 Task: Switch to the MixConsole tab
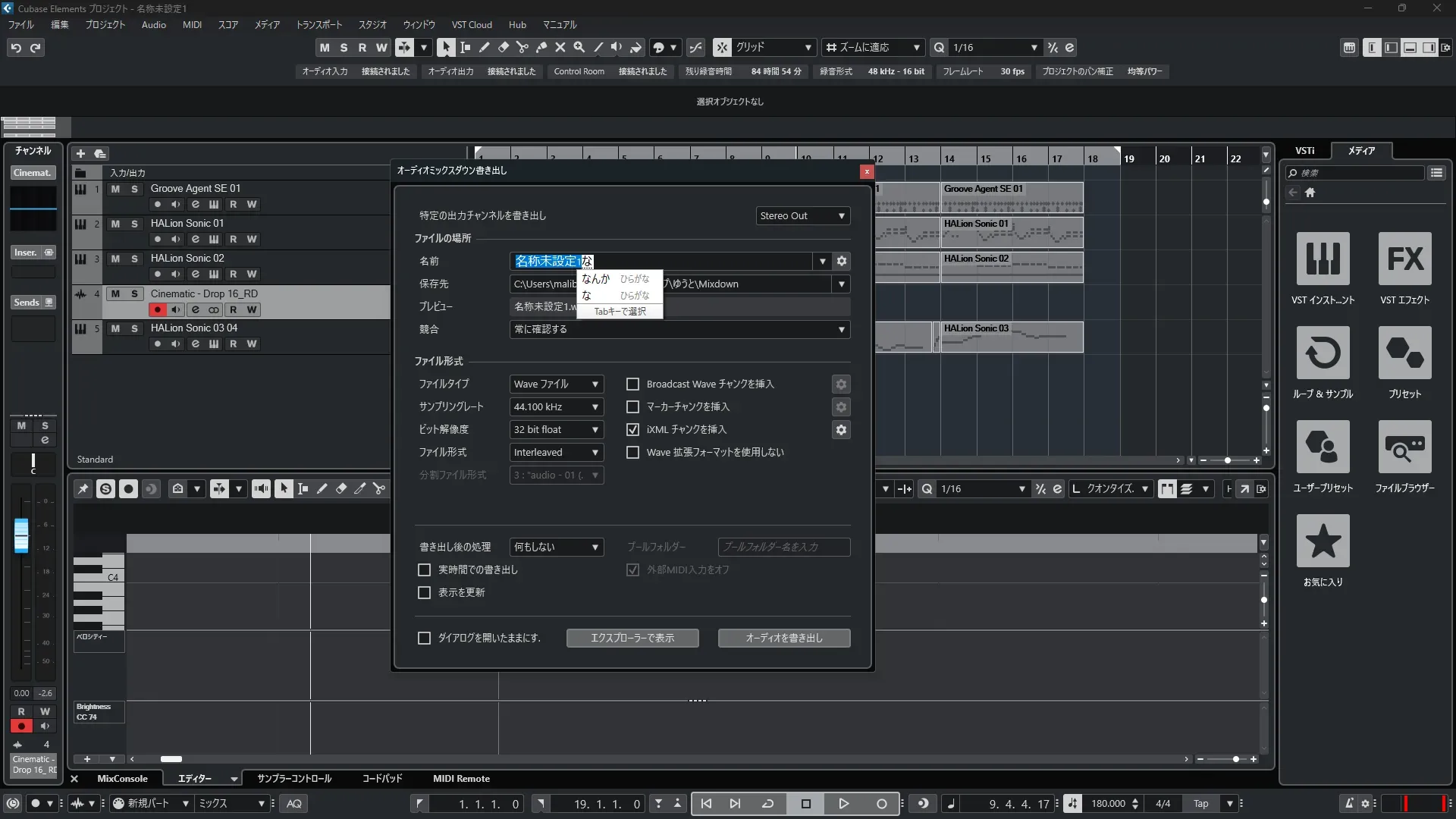(x=122, y=779)
